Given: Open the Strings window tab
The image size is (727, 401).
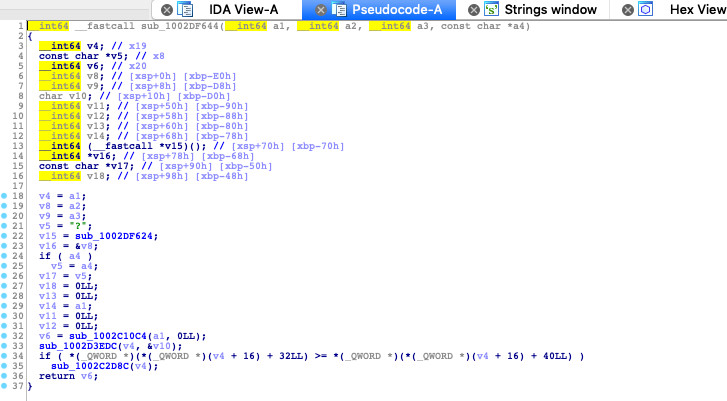Looking at the screenshot, I should coord(550,10).
